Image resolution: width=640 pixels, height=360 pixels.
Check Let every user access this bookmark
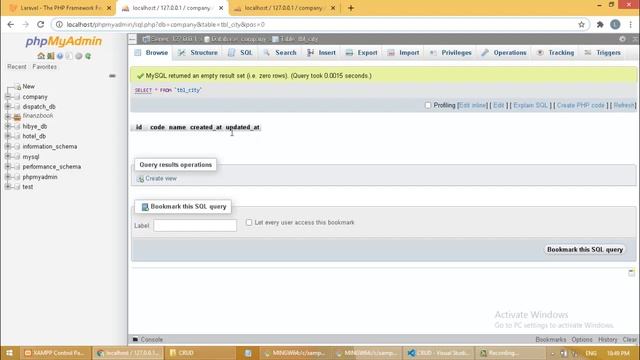[x=249, y=222]
